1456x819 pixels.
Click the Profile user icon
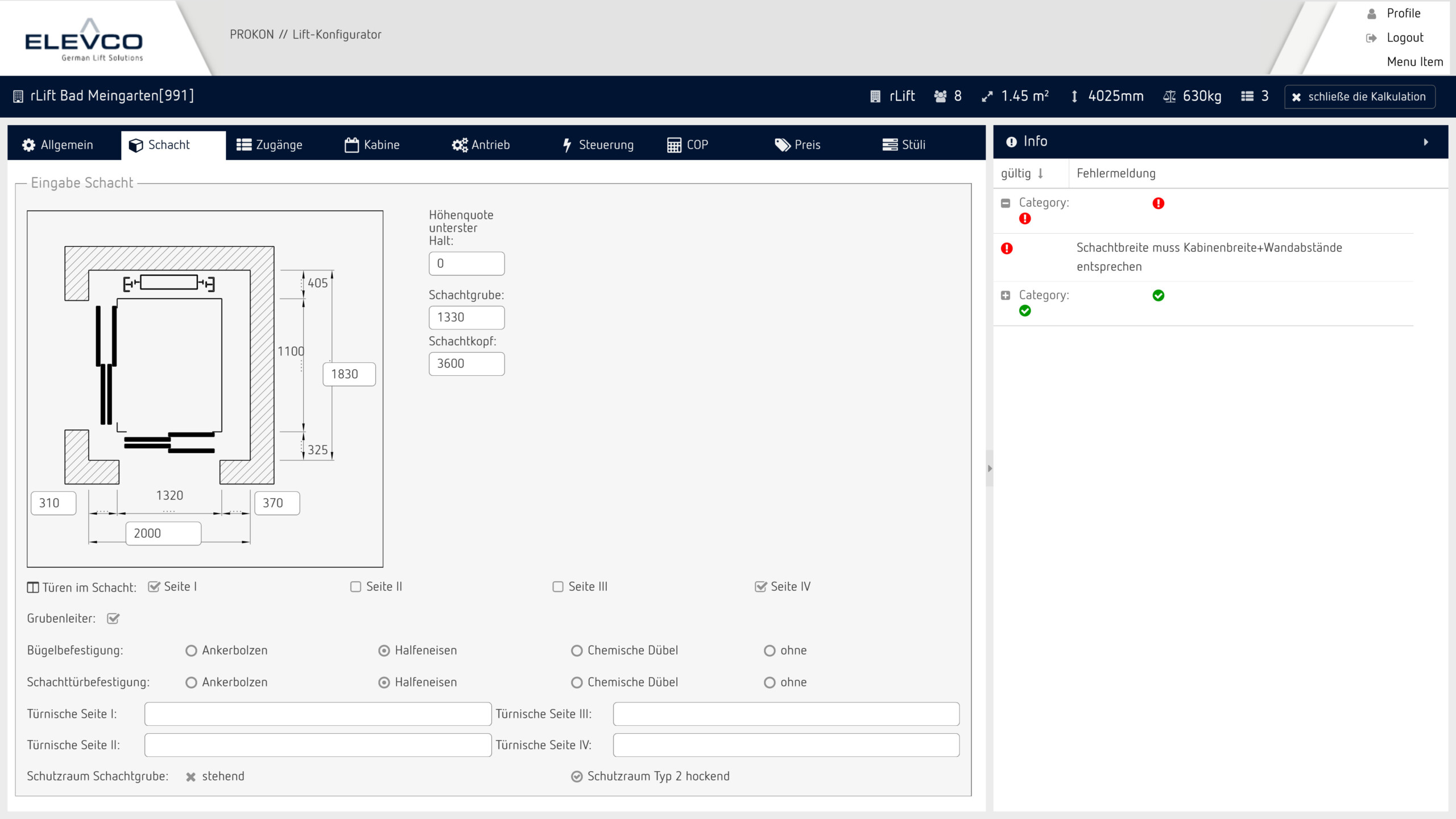click(x=1371, y=14)
